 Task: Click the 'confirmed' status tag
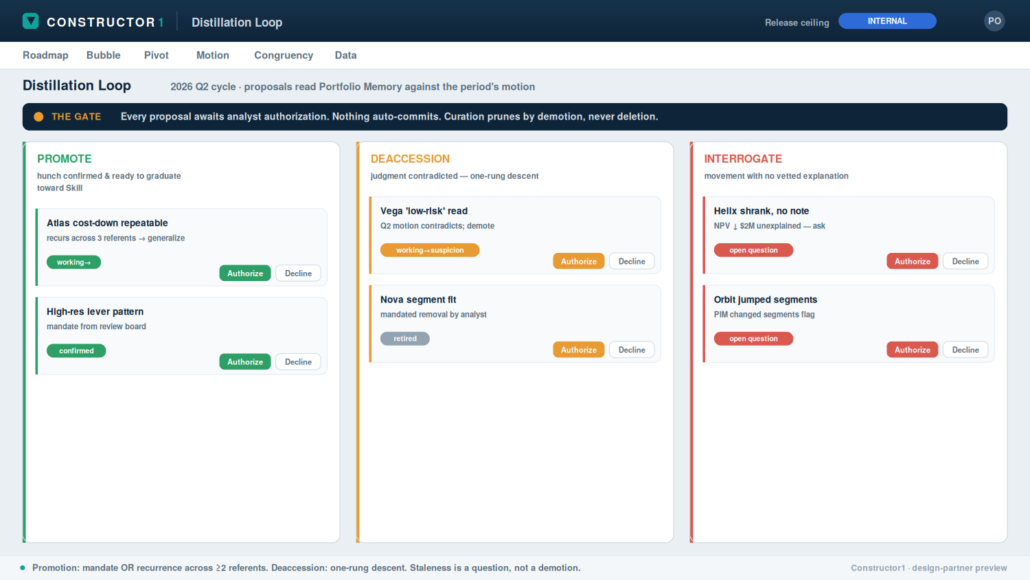pos(76,351)
